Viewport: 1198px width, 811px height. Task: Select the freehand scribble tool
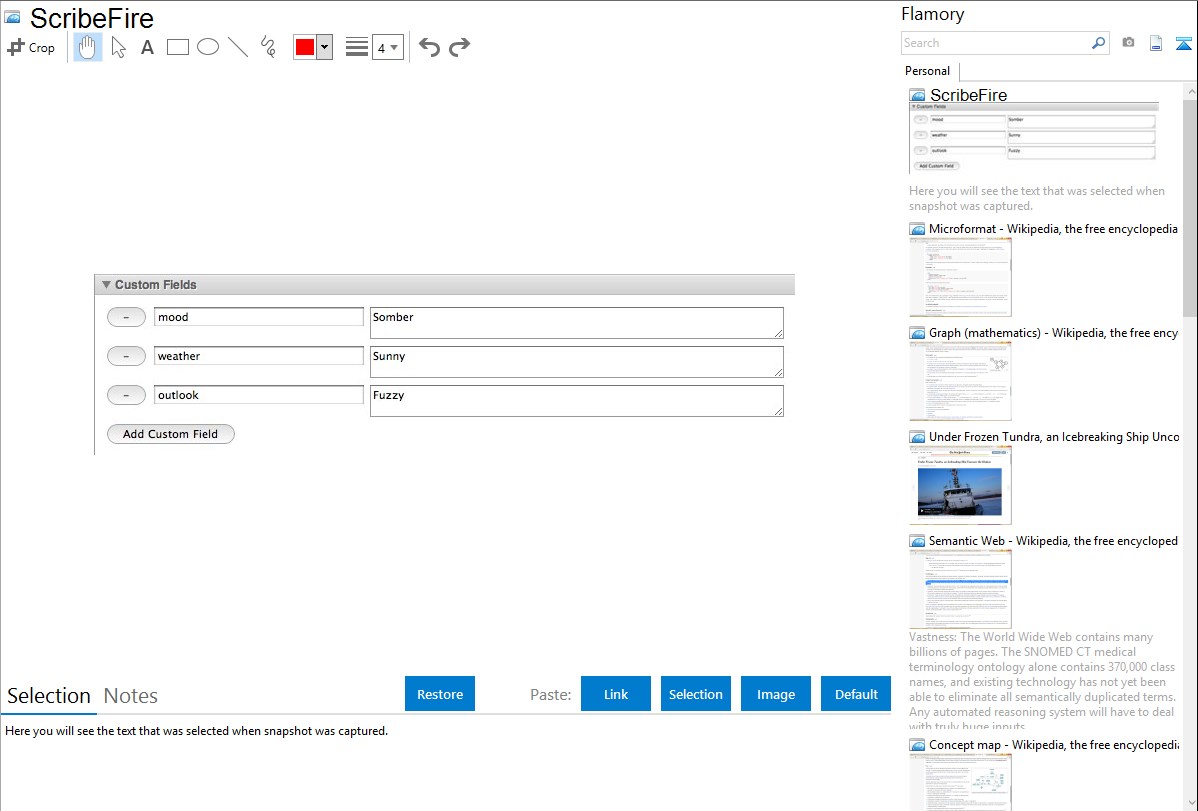pyautogui.click(x=268, y=47)
